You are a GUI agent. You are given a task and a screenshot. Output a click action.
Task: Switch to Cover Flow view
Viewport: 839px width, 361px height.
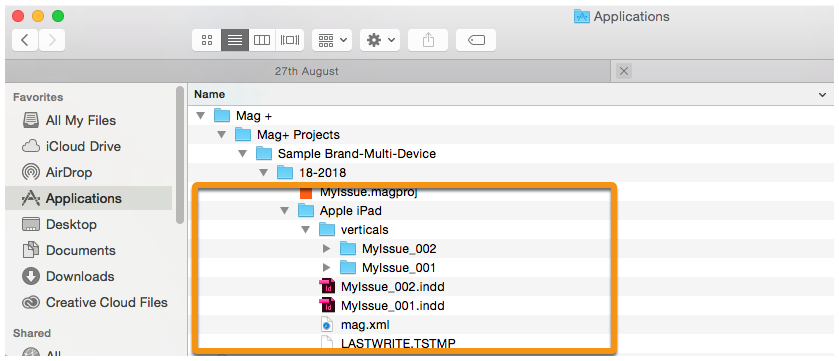click(290, 40)
